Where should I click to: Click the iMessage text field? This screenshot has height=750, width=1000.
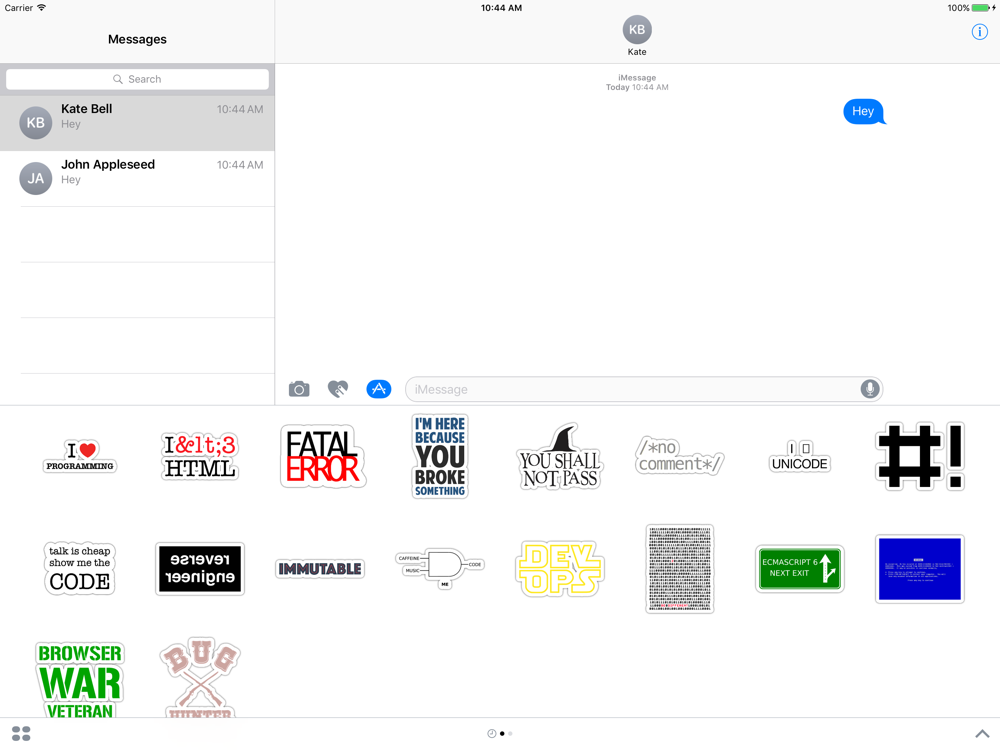point(644,389)
